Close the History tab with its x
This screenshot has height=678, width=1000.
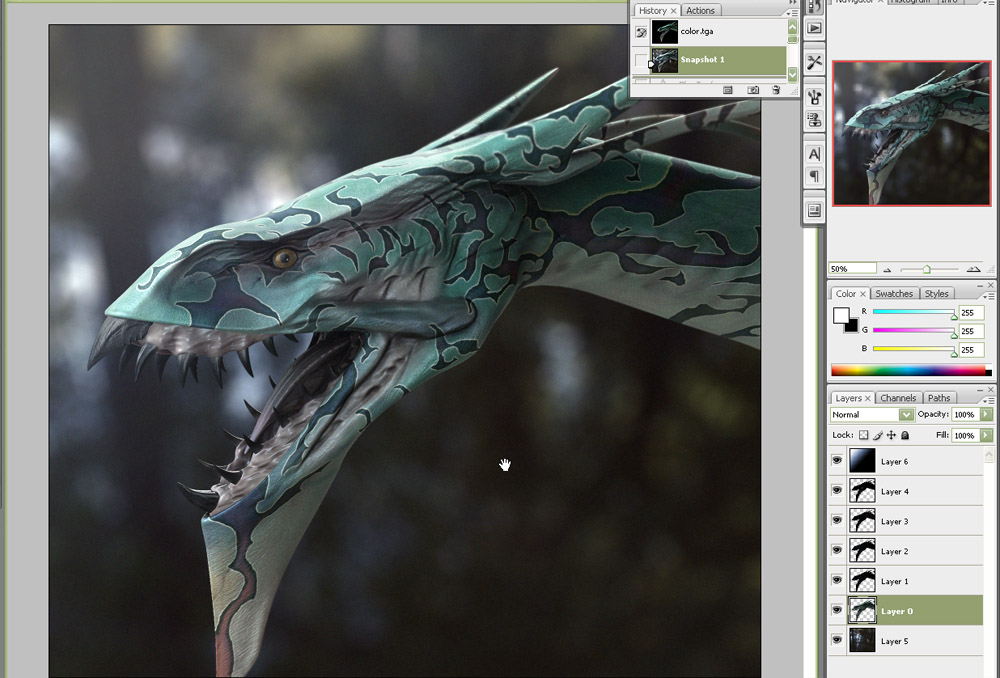673,11
